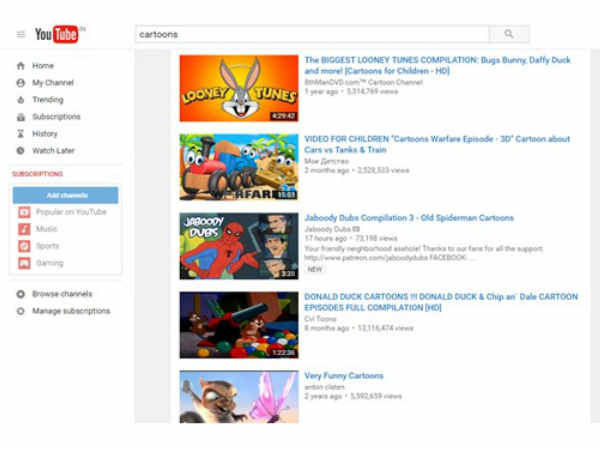Open the Very Funny Cartoons thumbnail
The image size is (600, 450).
[x=239, y=396]
